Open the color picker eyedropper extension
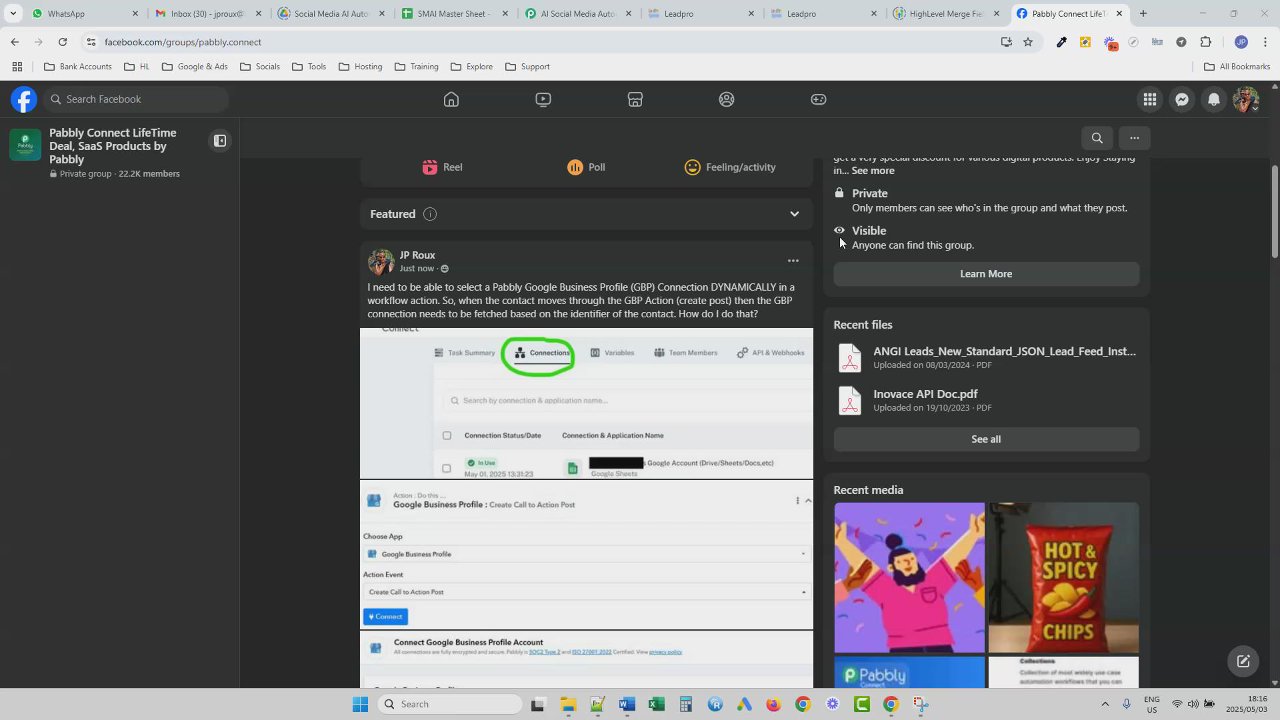 point(1062,42)
